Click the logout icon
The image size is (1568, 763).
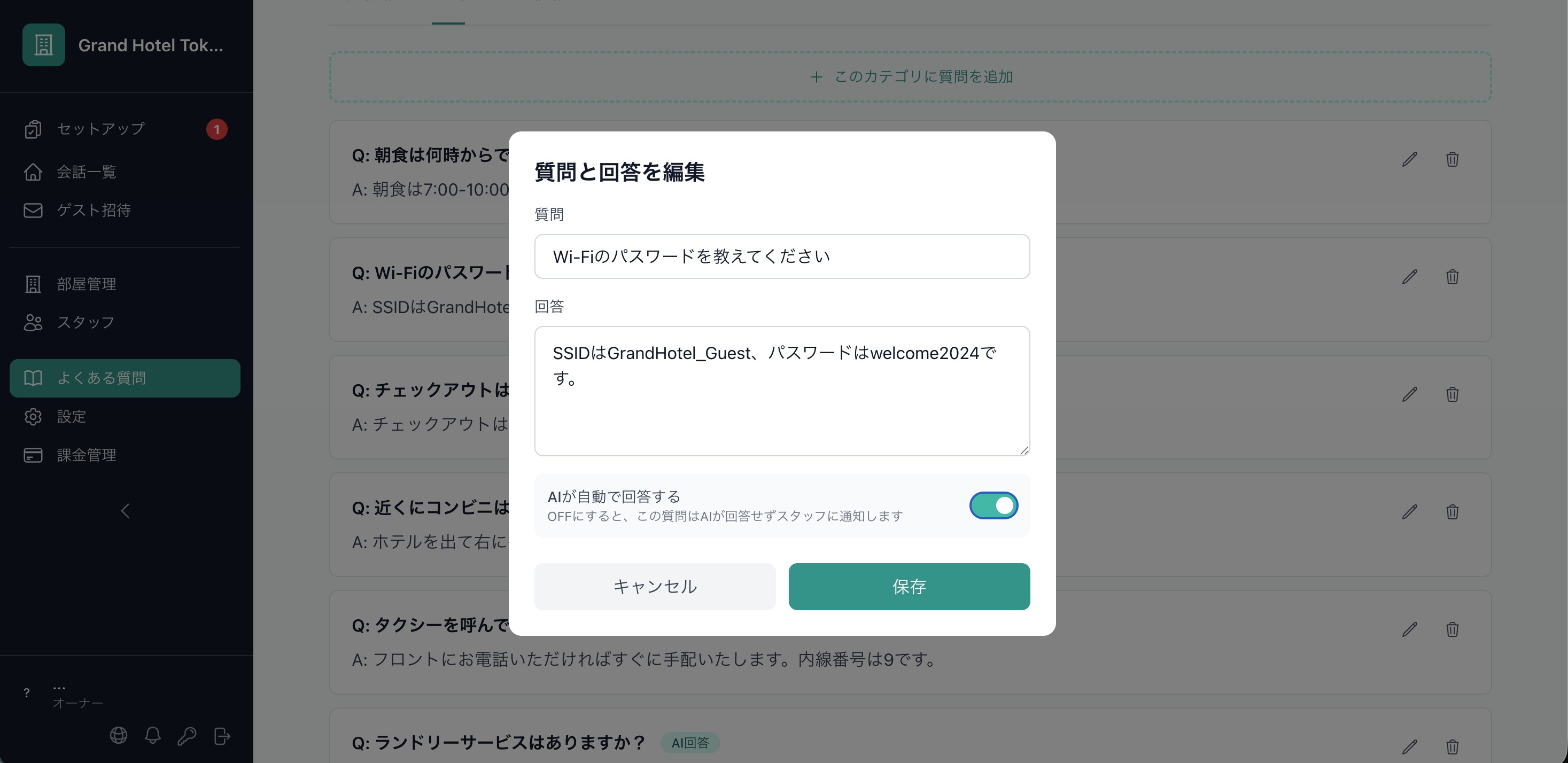click(x=222, y=736)
